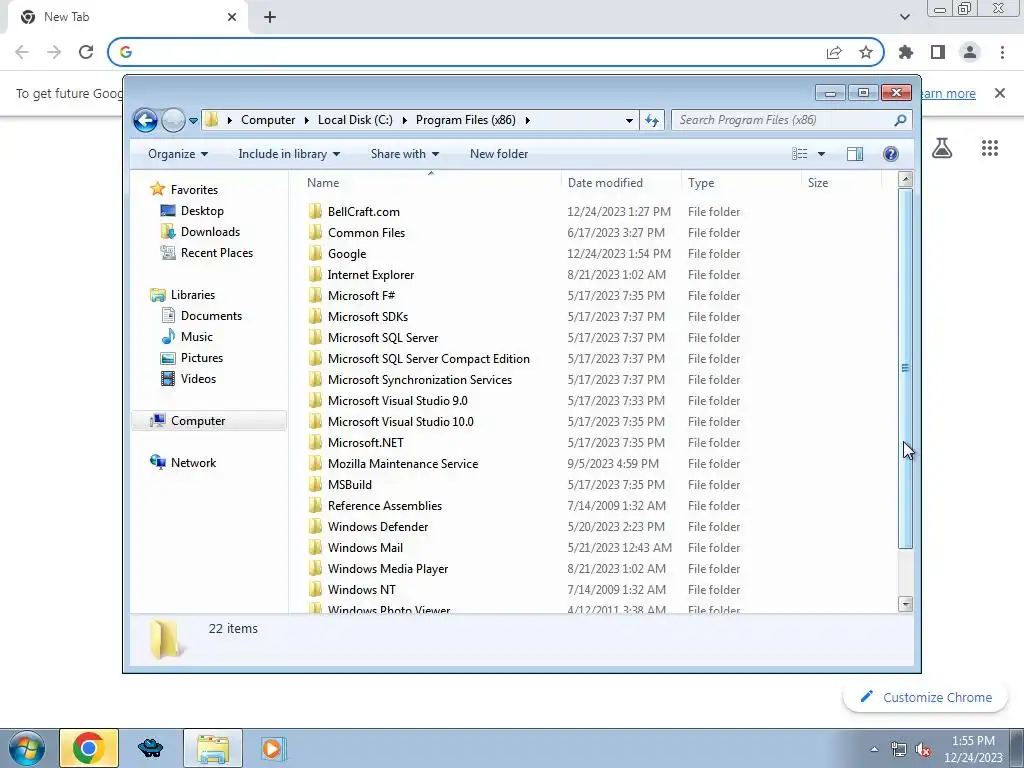Click the Change your view icon
Viewport: 1024px width, 768px height.
click(799, 154)
